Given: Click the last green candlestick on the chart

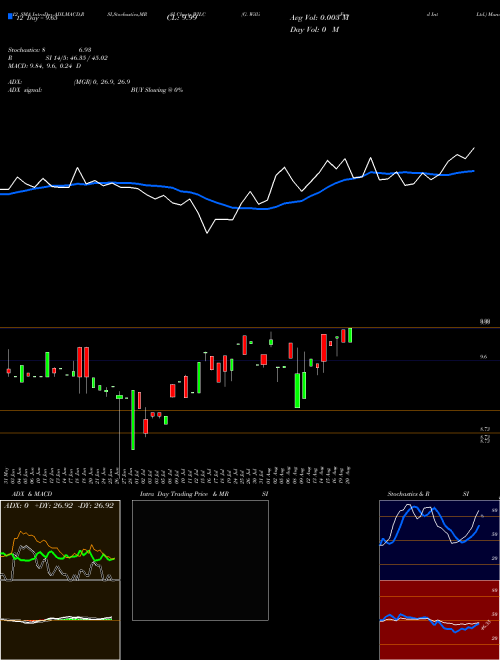Looking at the screenshot, I should pyautogui.click(x=350, y=335).
